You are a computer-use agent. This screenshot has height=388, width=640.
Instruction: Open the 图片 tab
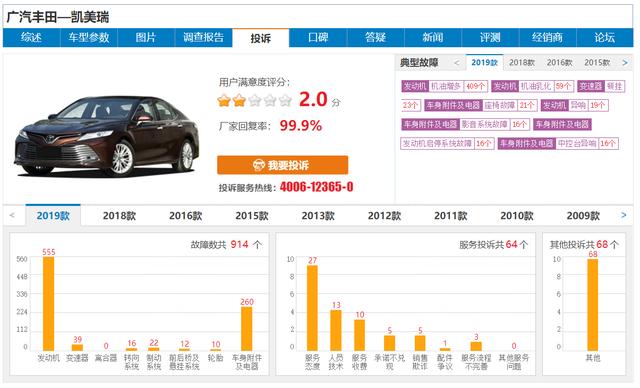[146, 38]
